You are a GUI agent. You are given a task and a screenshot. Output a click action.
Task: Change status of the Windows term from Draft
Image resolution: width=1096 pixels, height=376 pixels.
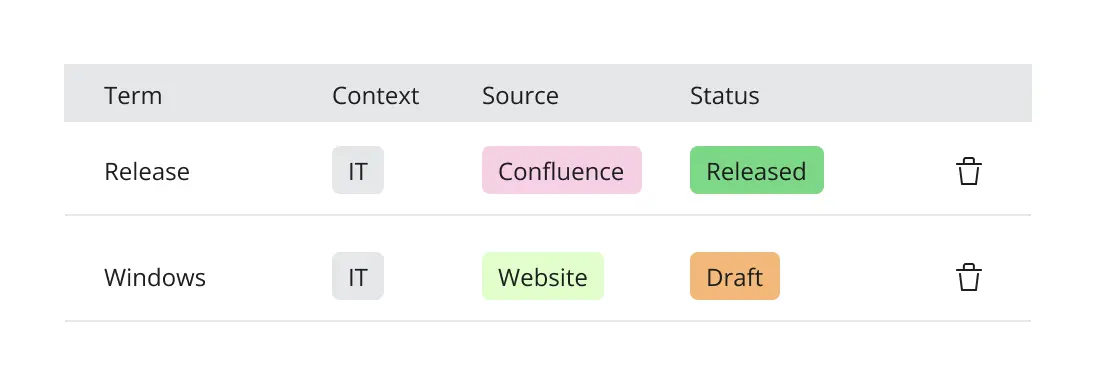click(735, 276)
